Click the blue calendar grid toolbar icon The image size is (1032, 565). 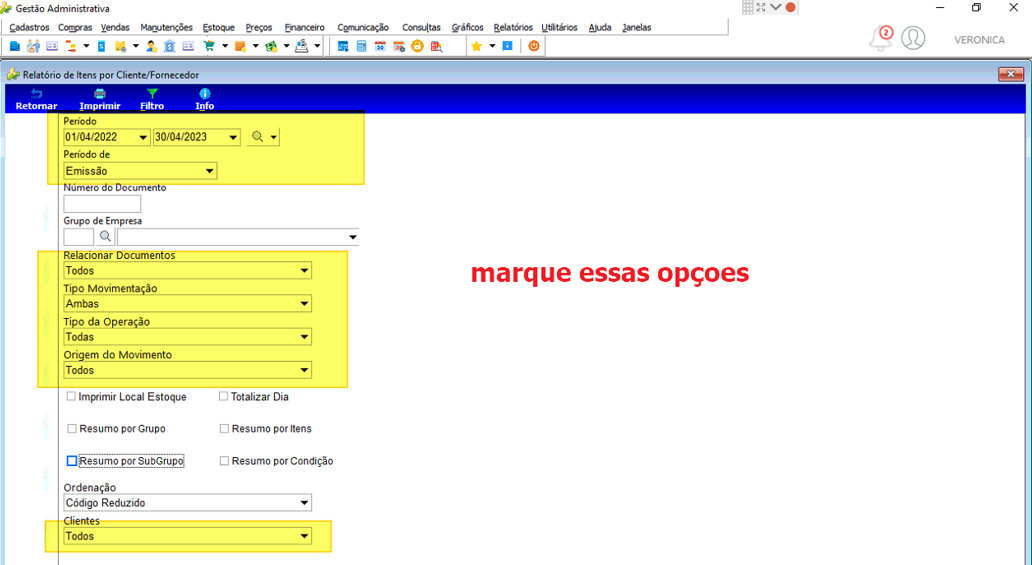[x=343, y=46]
